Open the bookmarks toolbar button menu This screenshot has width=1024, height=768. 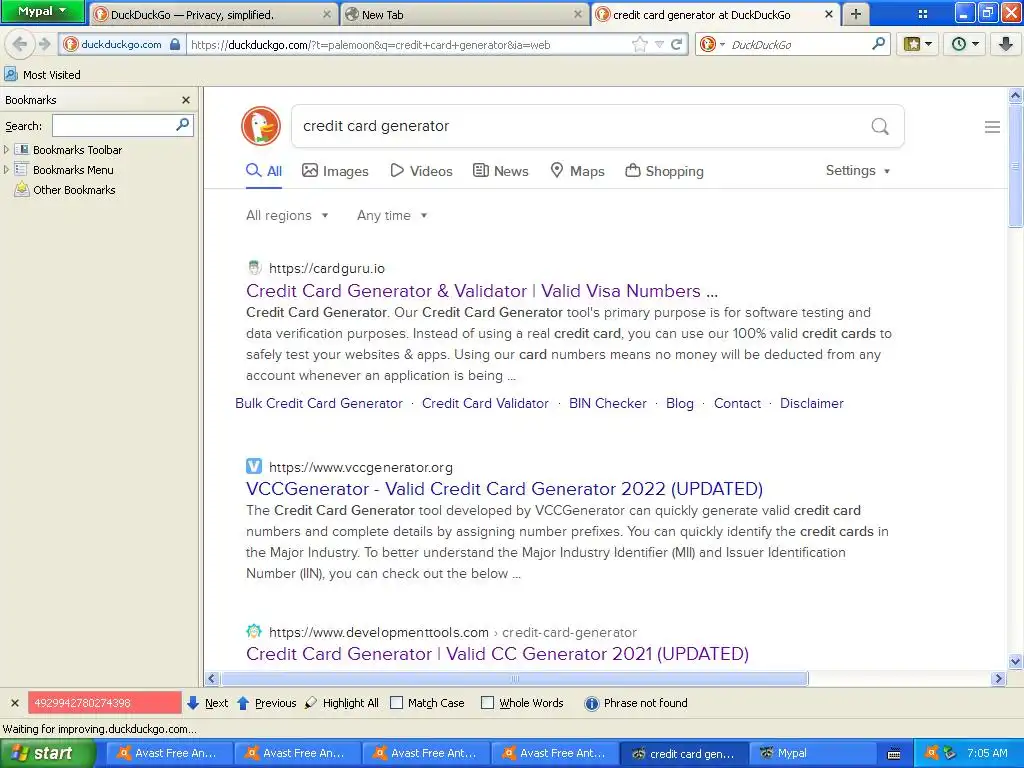[918, 44]
